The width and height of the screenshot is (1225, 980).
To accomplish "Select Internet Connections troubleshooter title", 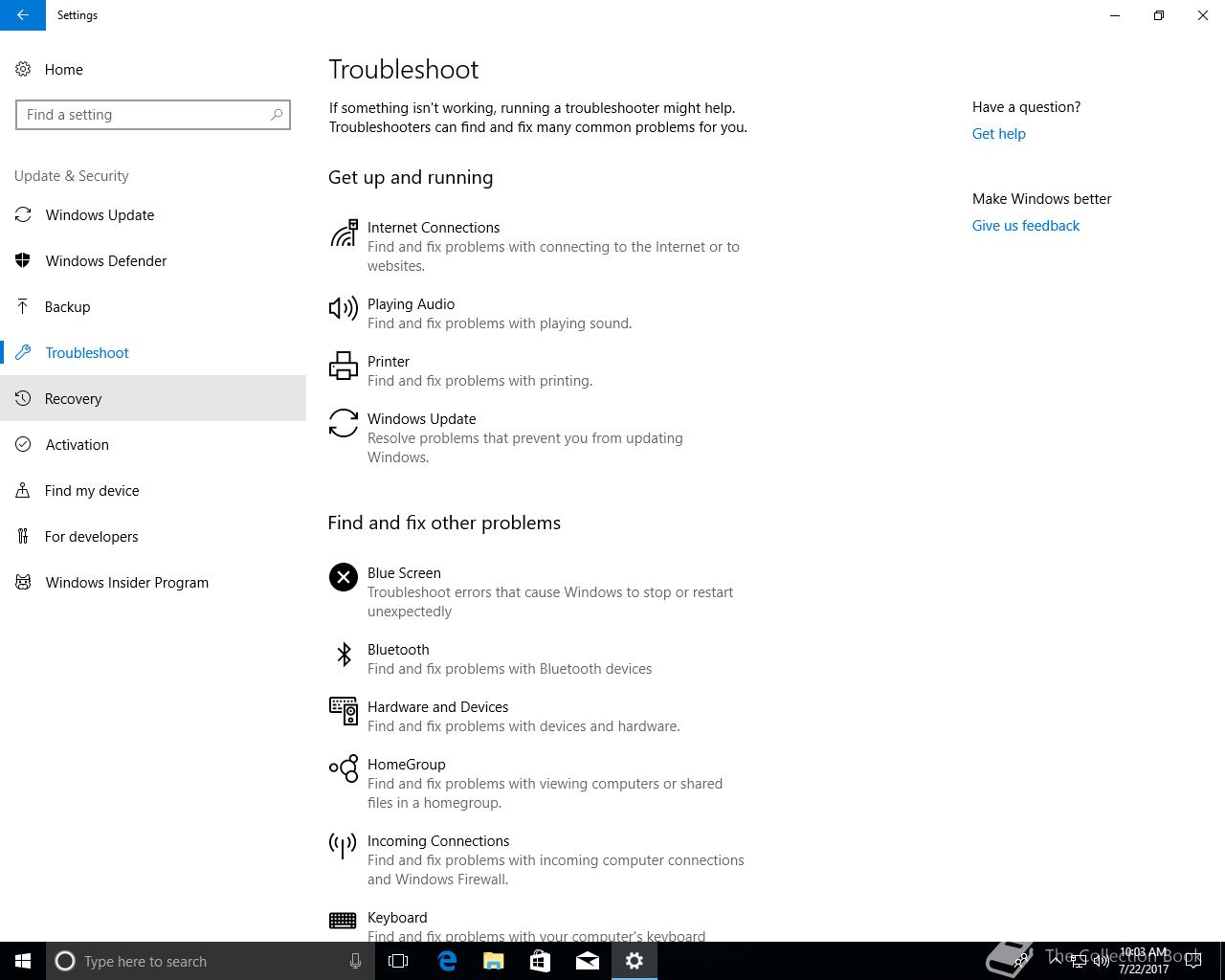I will (434, 228).
